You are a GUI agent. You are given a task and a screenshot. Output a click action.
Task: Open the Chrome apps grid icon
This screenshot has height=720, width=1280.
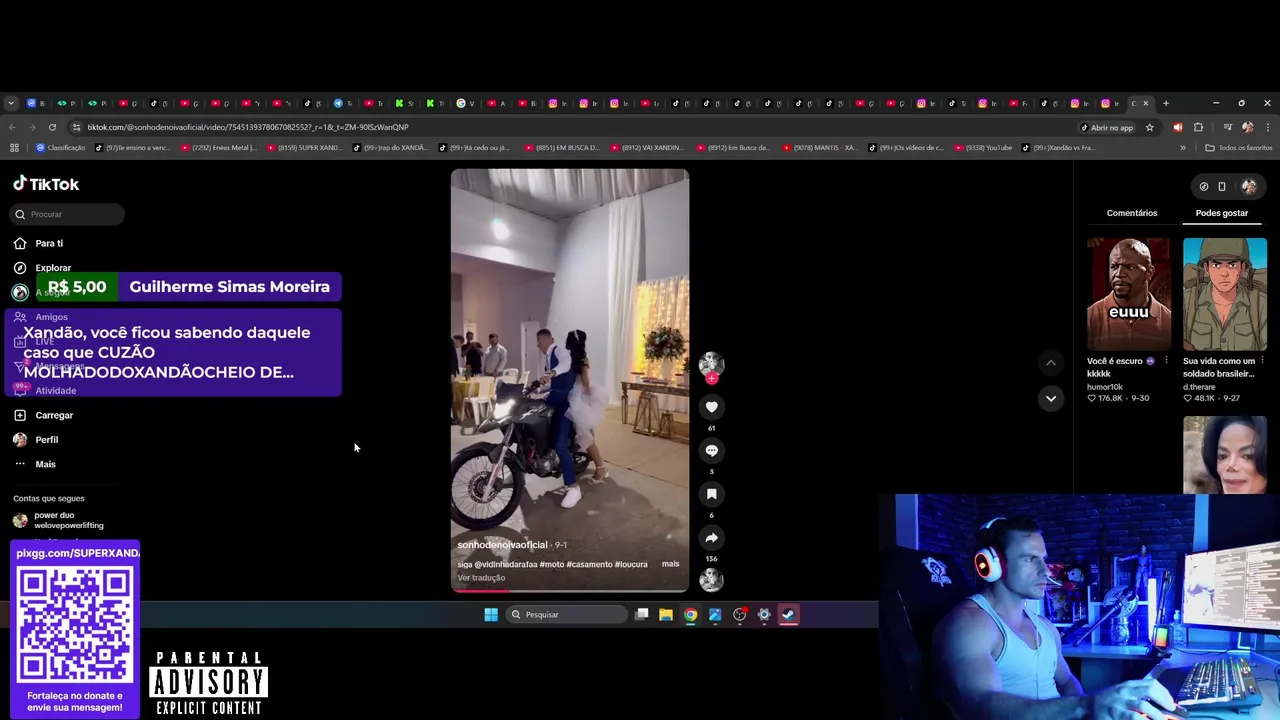pos(14,148)
